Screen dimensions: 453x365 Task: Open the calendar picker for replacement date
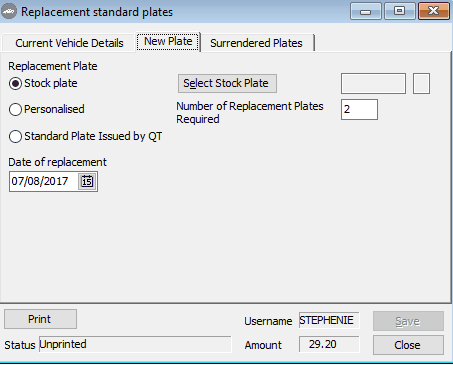point(87,181)
